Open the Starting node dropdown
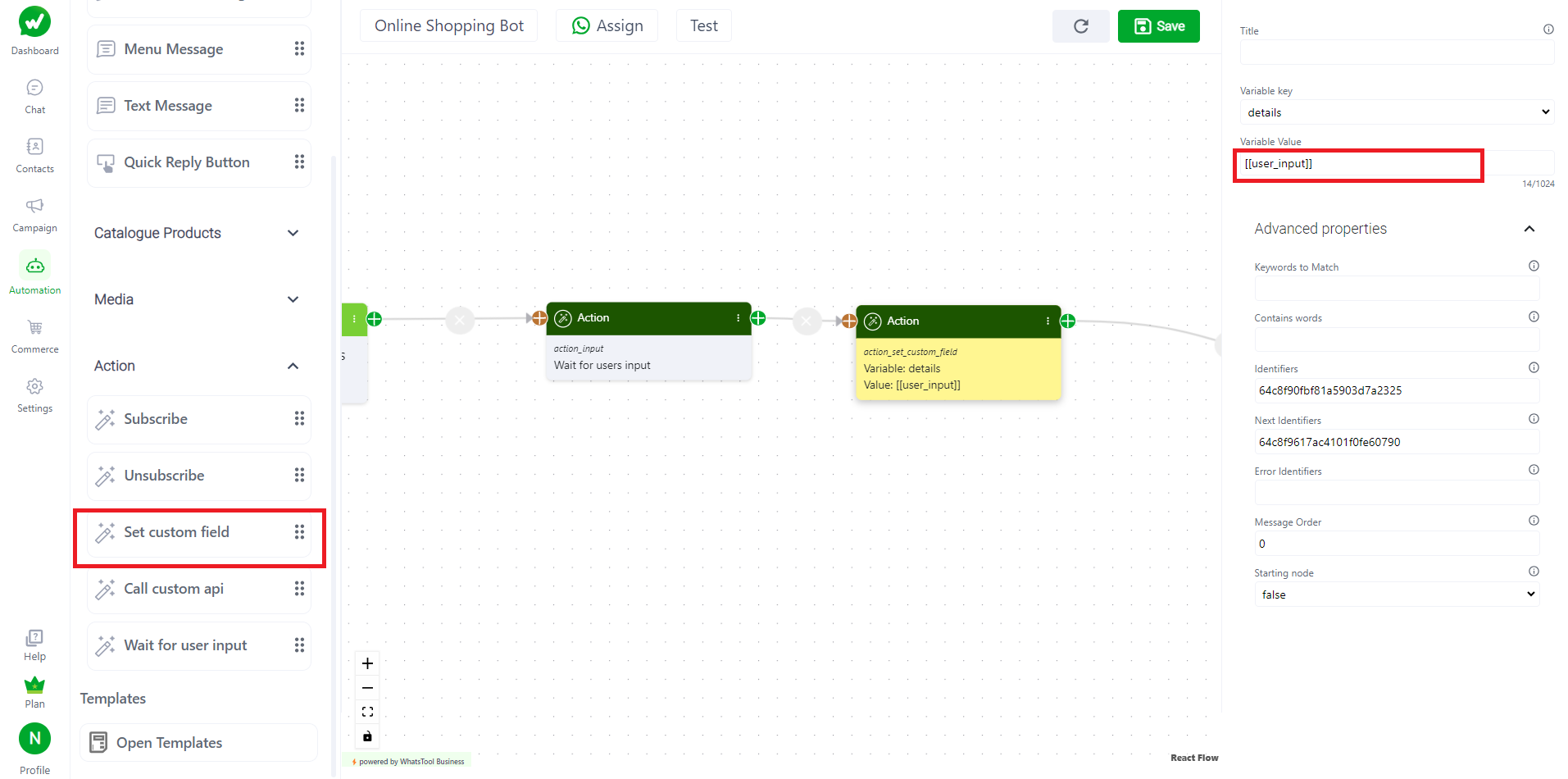 point(1397,594)
